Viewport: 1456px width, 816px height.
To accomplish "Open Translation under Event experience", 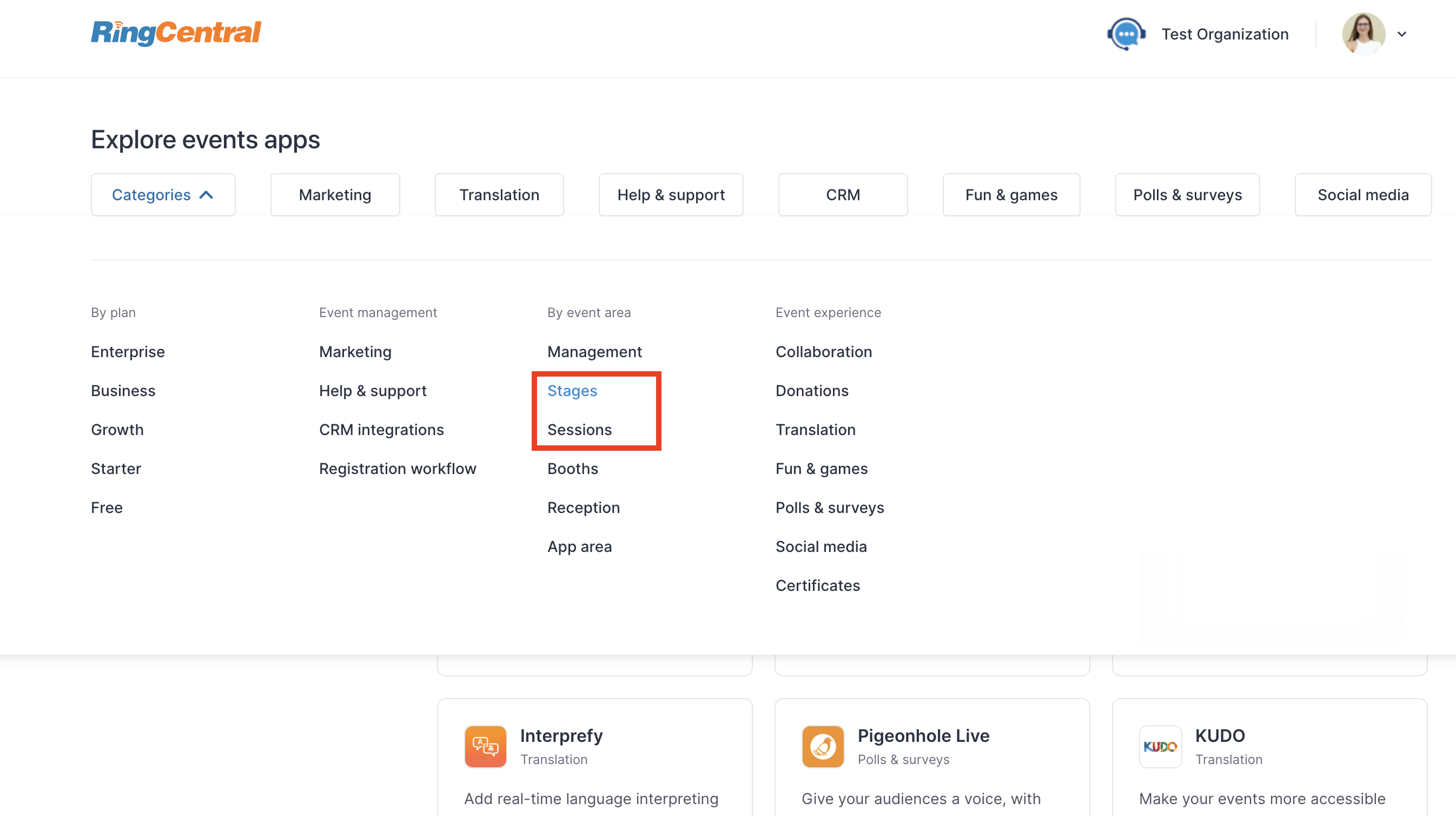I will [816, 430].
